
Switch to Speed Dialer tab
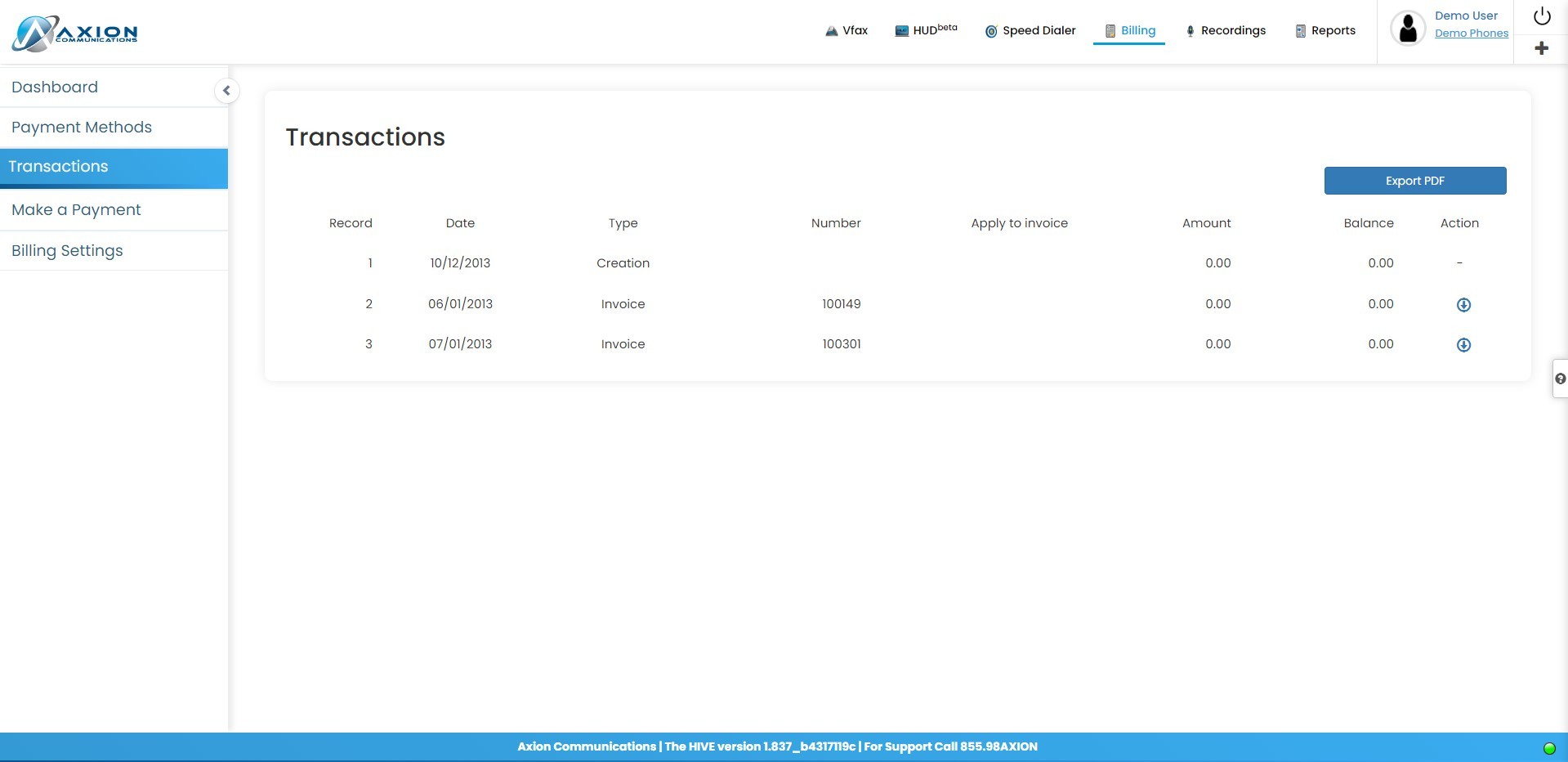(1030, 31)
